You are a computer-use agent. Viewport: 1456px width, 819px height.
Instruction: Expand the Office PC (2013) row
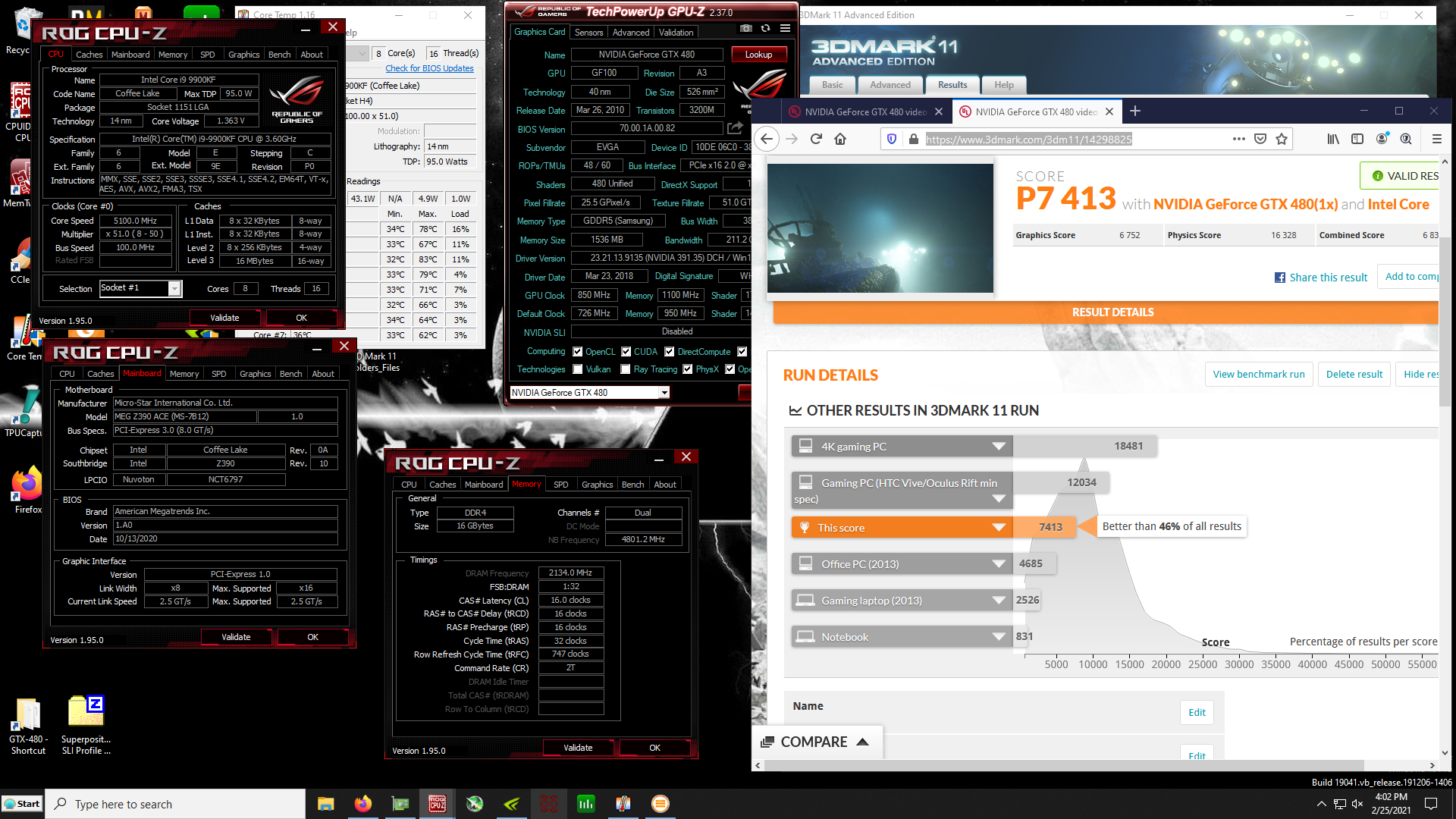[999, 564]
